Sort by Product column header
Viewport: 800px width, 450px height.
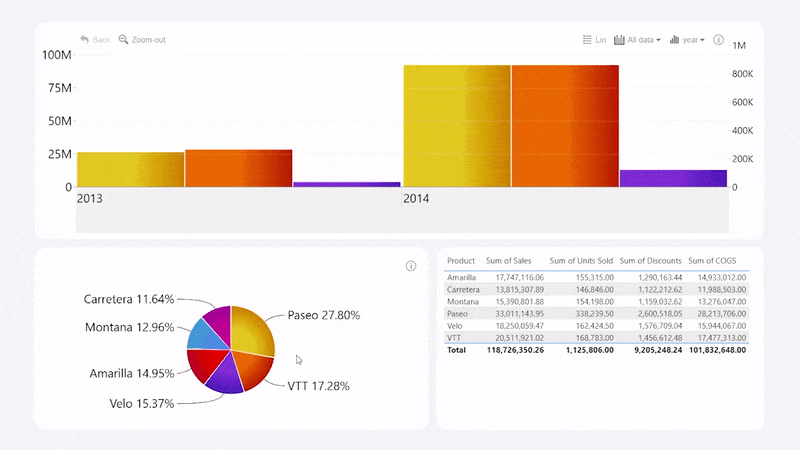pyautogui.click(x=461, y=261)
